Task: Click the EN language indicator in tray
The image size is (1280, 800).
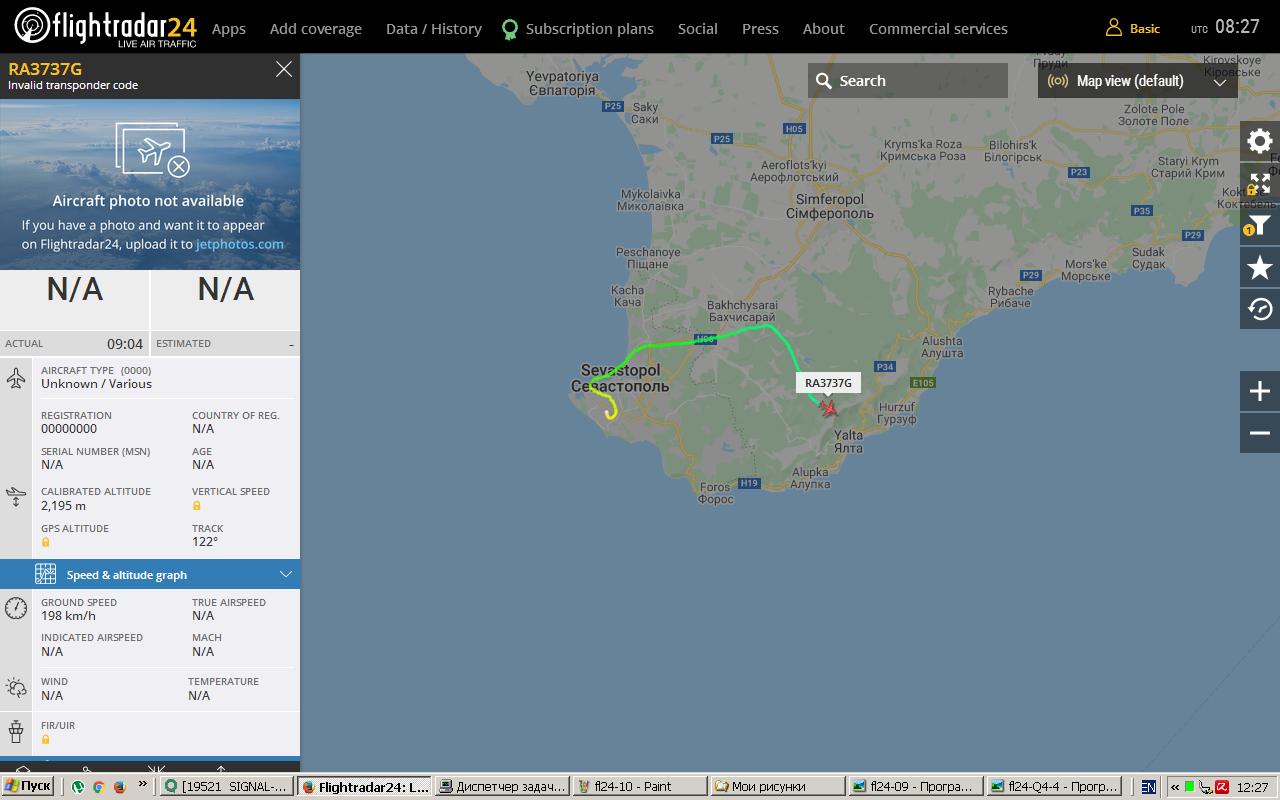Action: tap(1148, 787)
